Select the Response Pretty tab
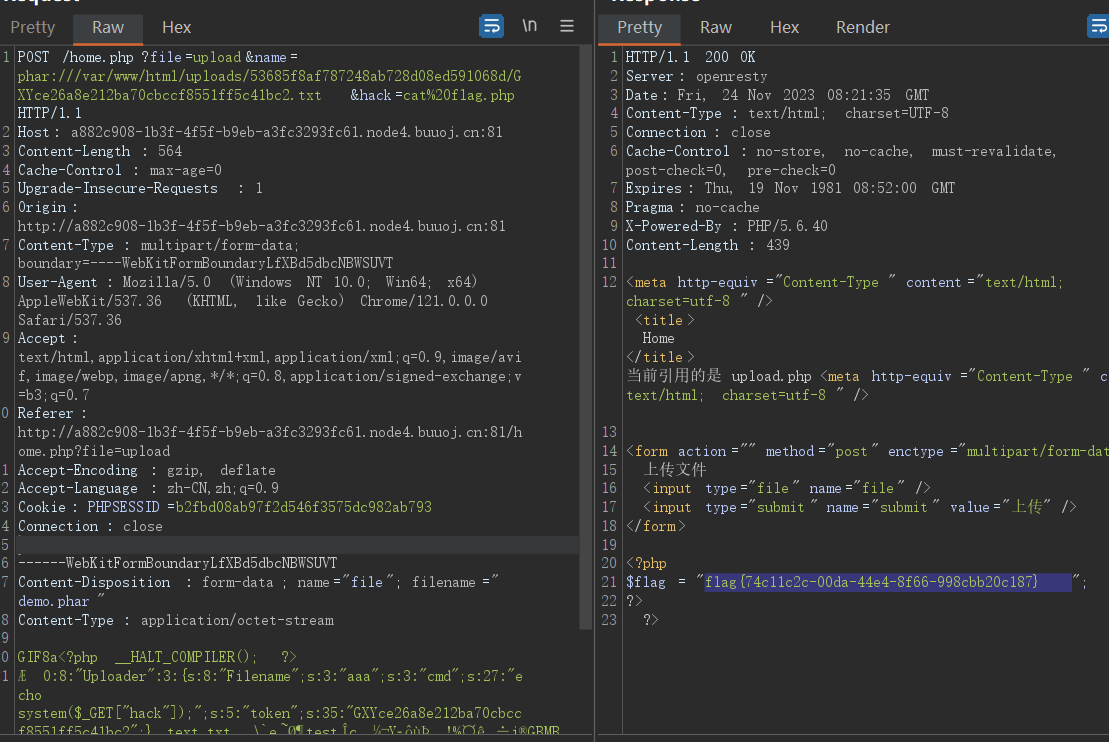The height and width of the screenshot is (742, 1109). [x=639, y=28]
